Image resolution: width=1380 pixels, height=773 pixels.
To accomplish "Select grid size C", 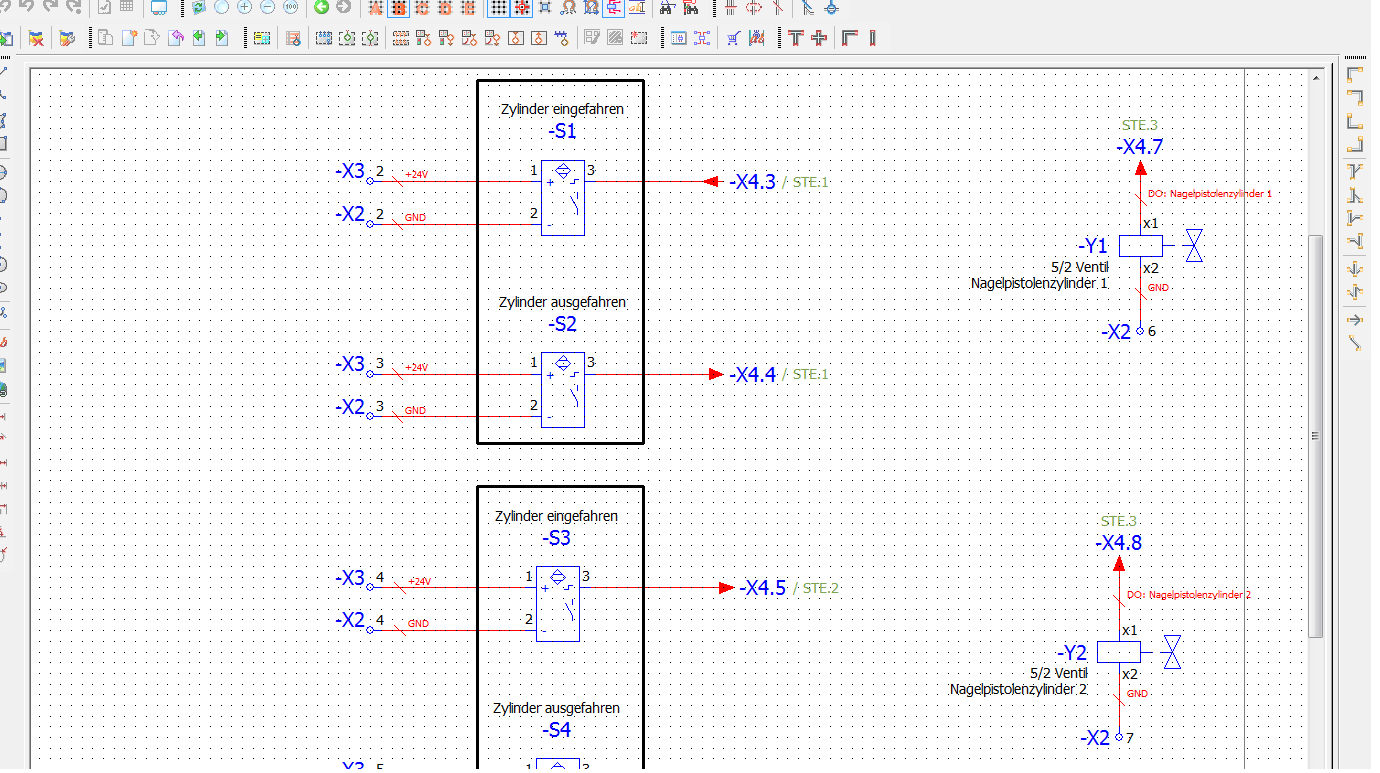I will coord(422,7).
